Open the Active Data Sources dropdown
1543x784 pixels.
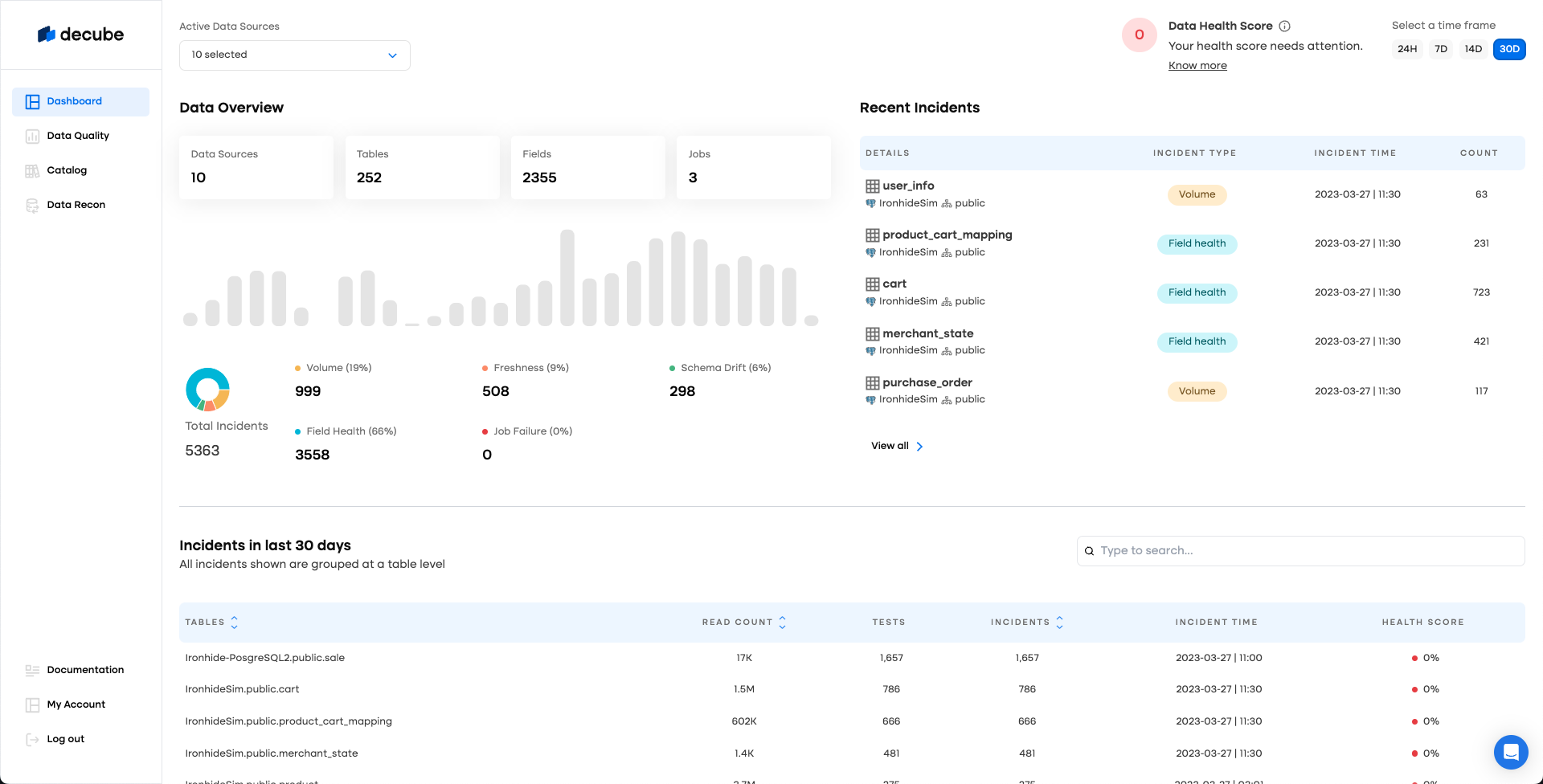coord(295,55)
